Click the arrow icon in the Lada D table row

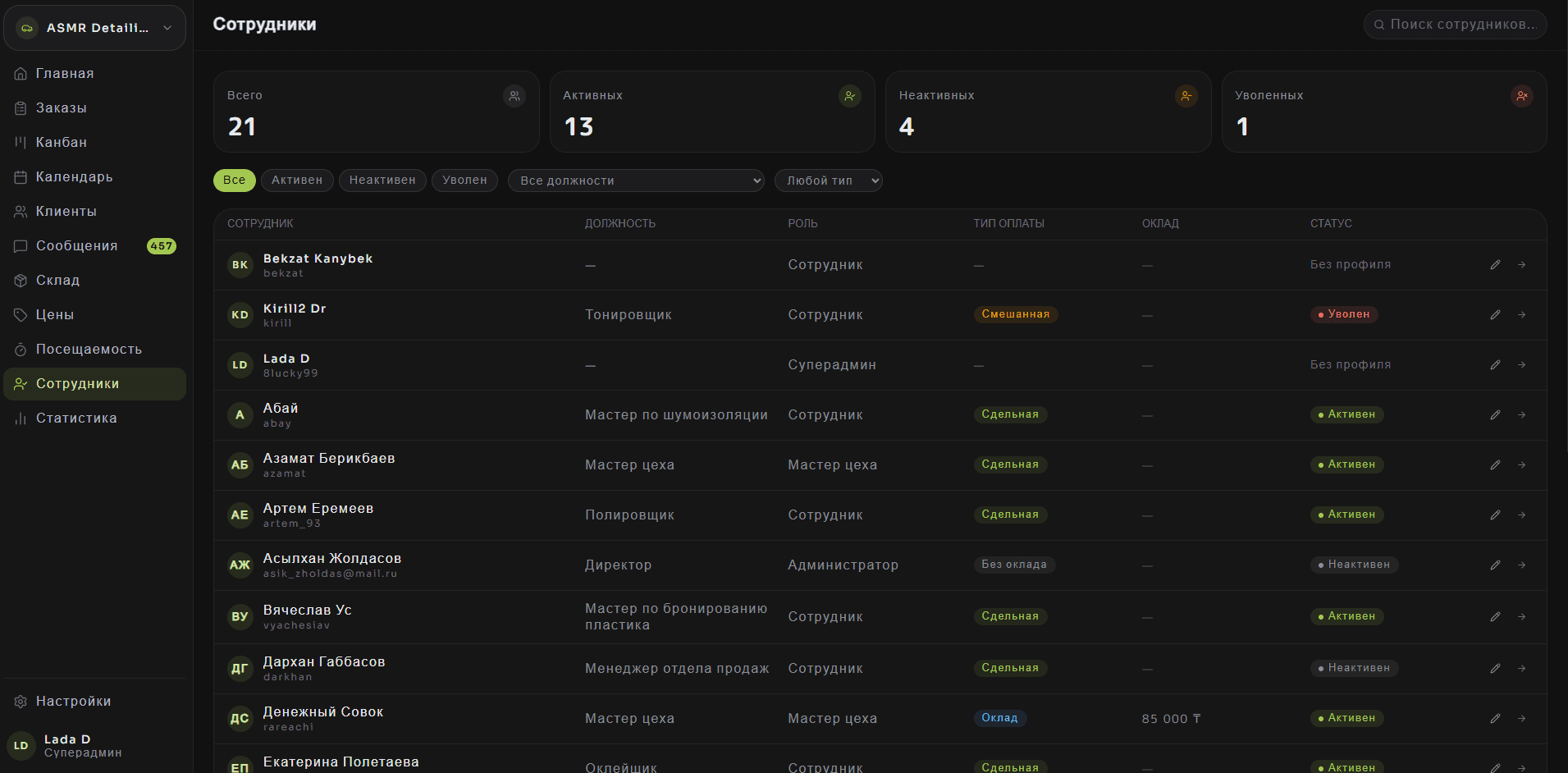tap(1521, 365)
